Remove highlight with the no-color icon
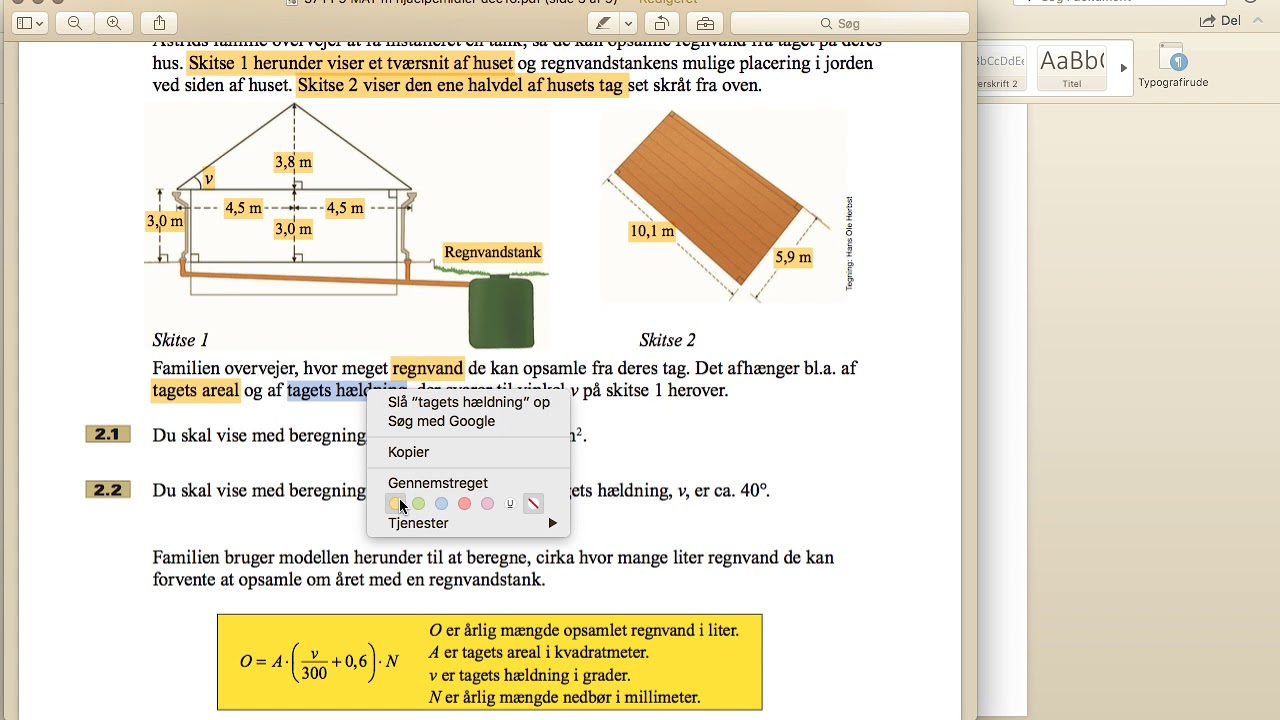1280x720 pixels. (x=533, y=504)
